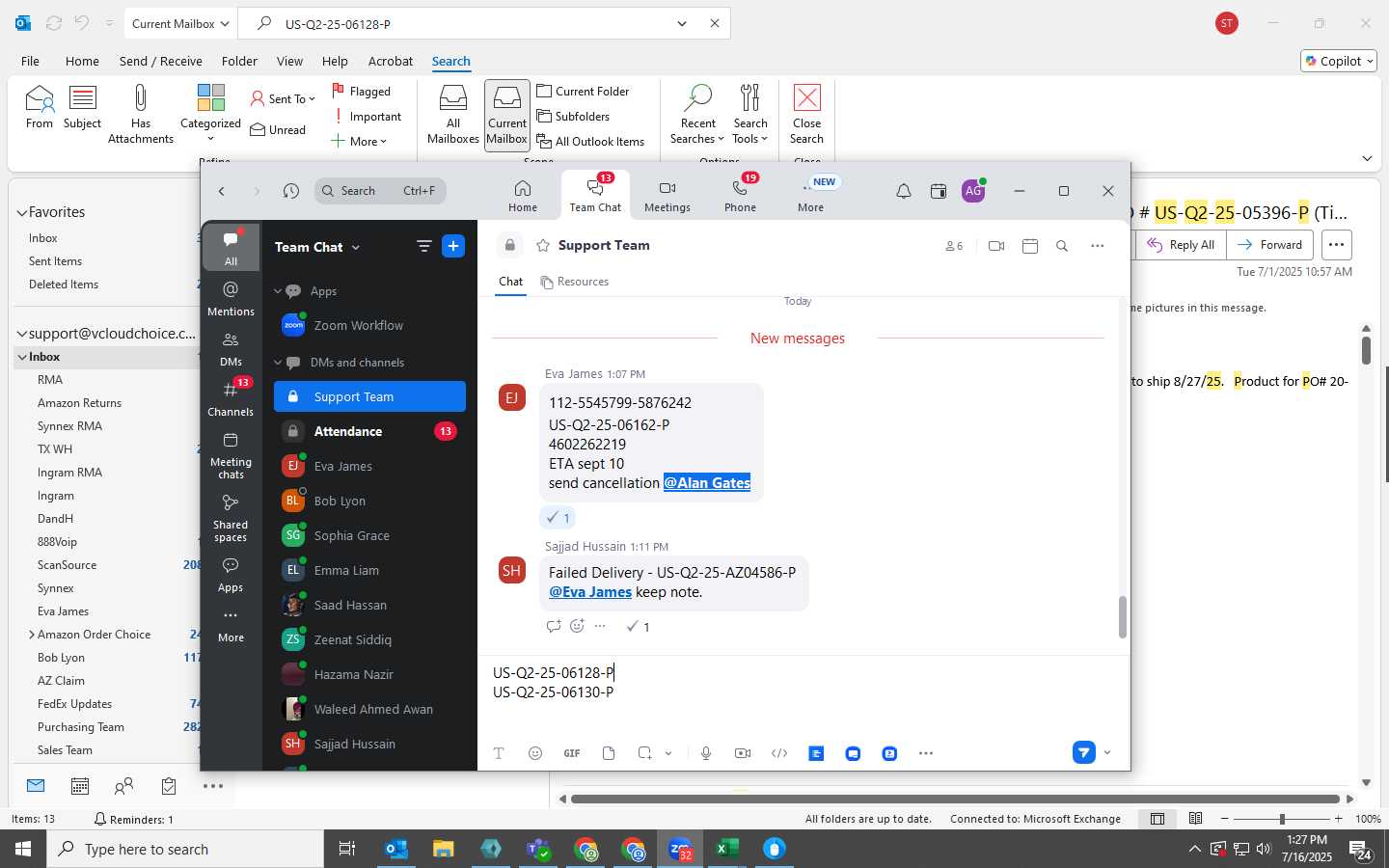Select All Mailboxes search scope
Viewport: 1389px width, 868px height.
click(453, 114)
